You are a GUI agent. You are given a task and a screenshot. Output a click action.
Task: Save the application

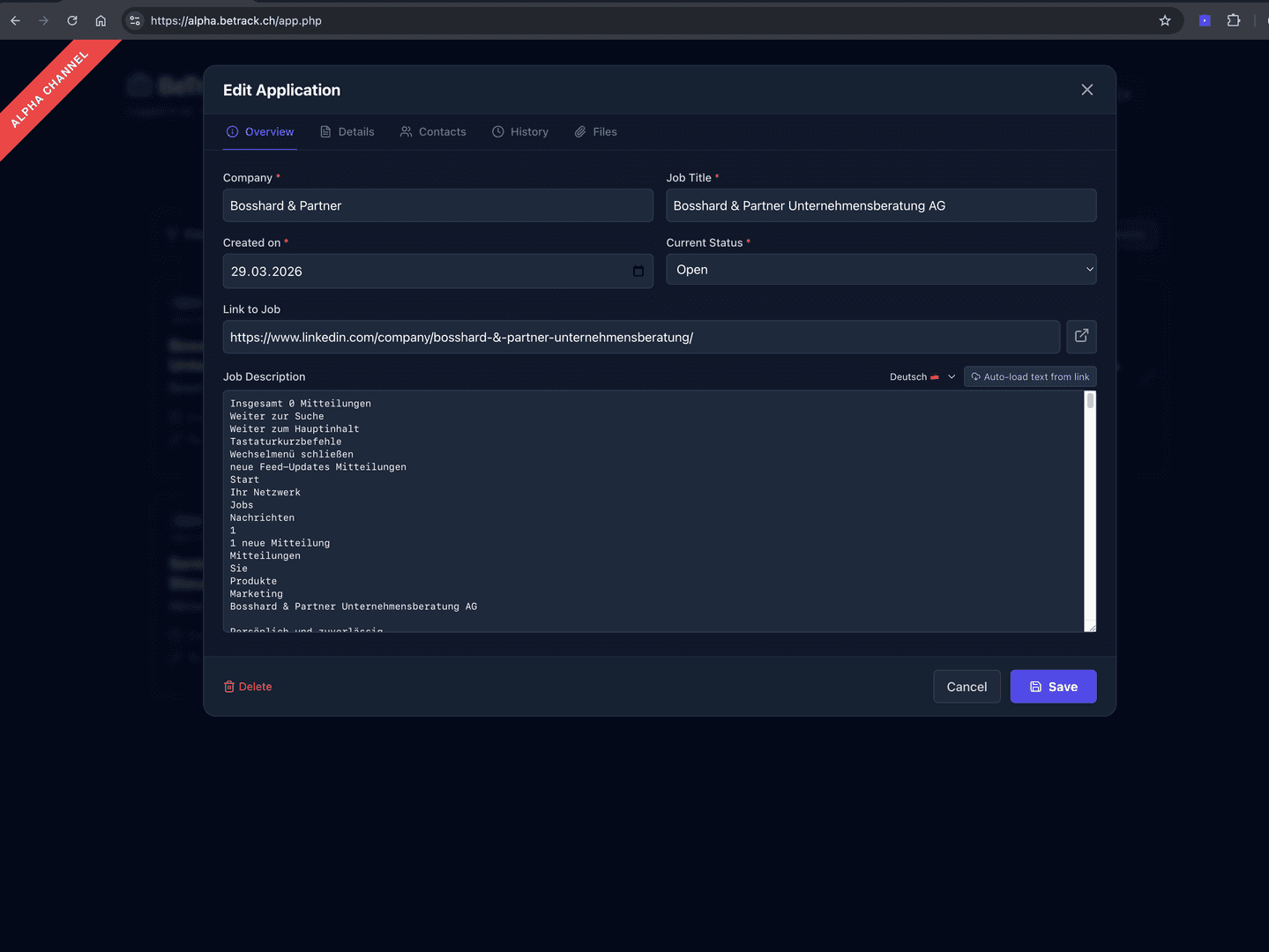coord(1053,687)
